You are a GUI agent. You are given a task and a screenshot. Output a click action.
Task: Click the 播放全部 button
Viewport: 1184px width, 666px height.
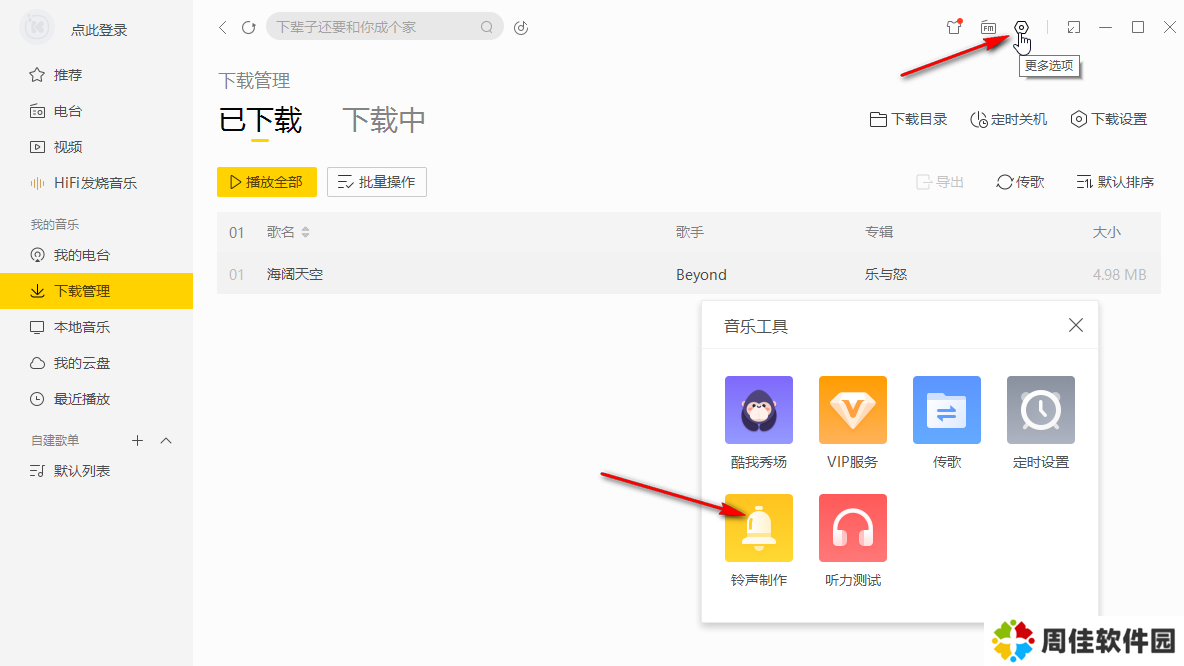266,182
